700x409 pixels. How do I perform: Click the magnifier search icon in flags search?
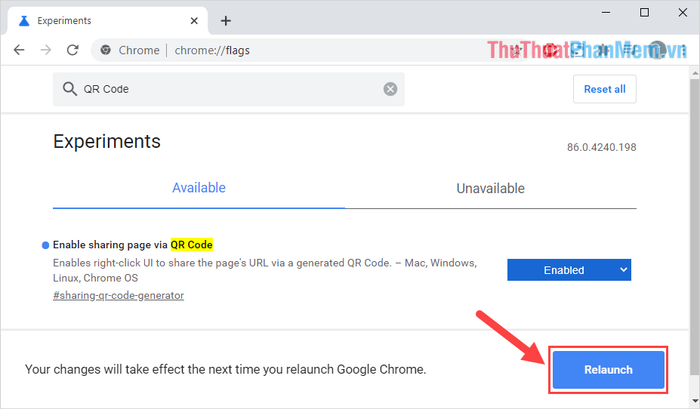pyautogui.click(x=70, y=89)
